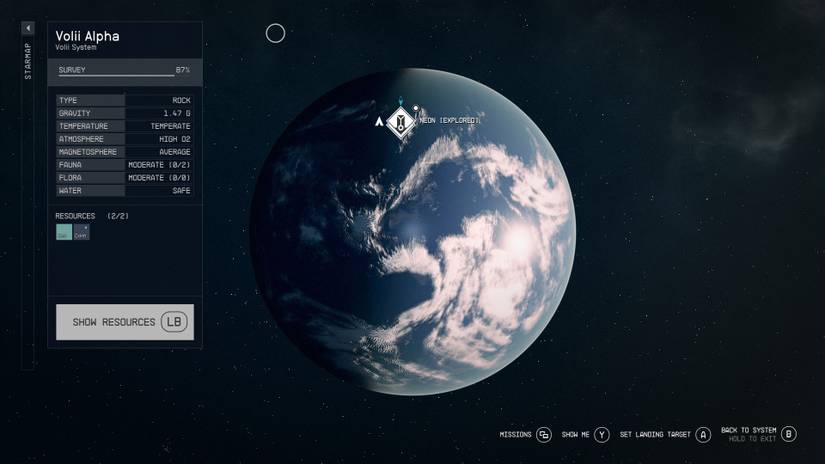The height and width of the screenshot is (464, 825).
Task: Select the Show Me option
Action: coord(575,435)
